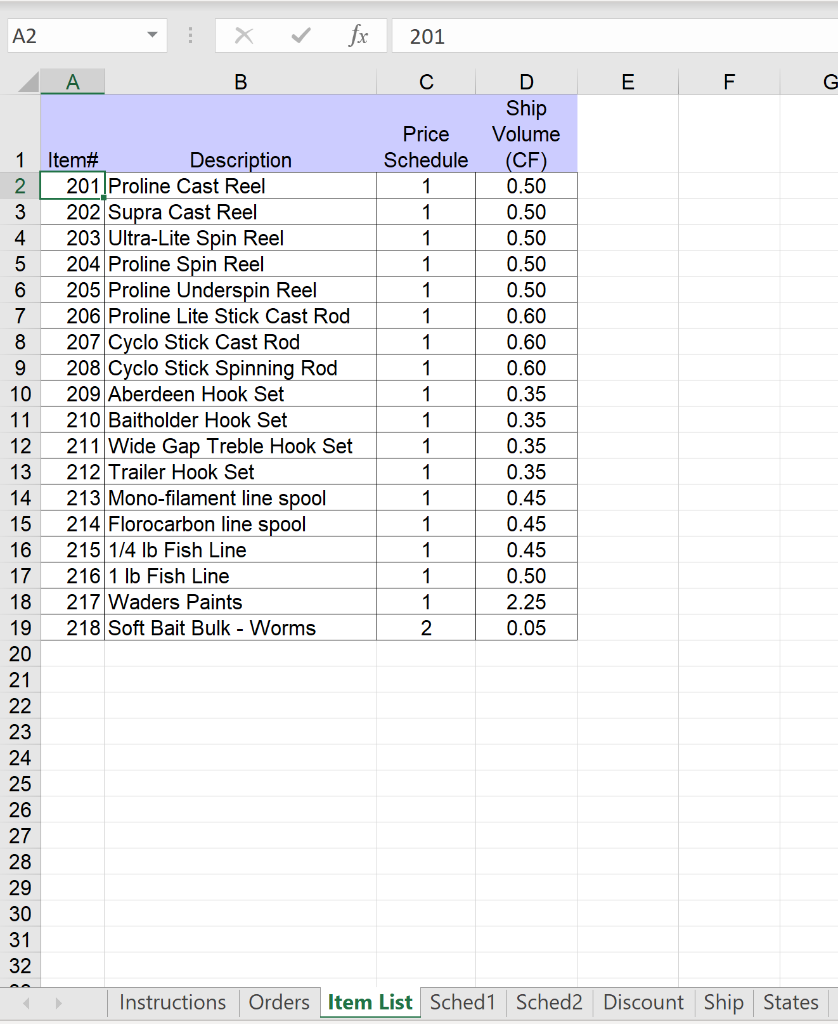Select the cell containing Waders Paints
This screenshot has height=1024, width=838.
click(240, 602)
